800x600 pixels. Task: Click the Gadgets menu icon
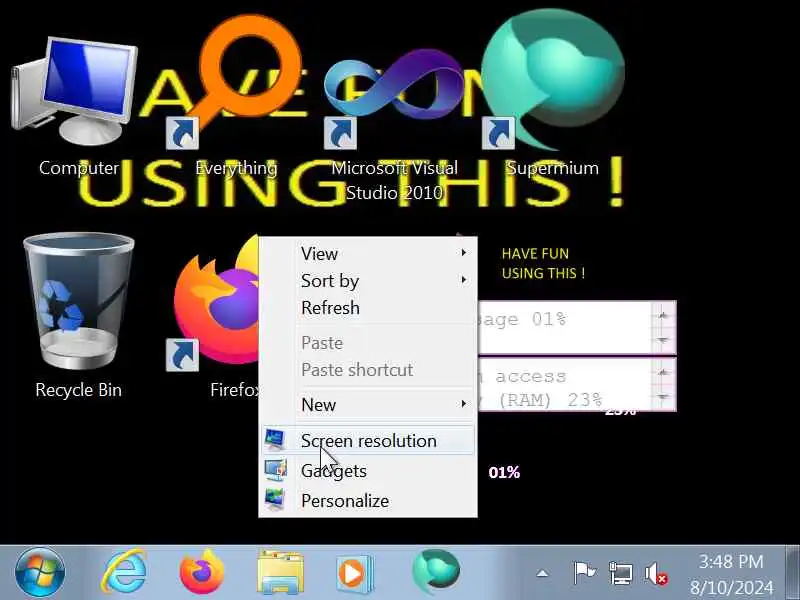tap(276, 470)
